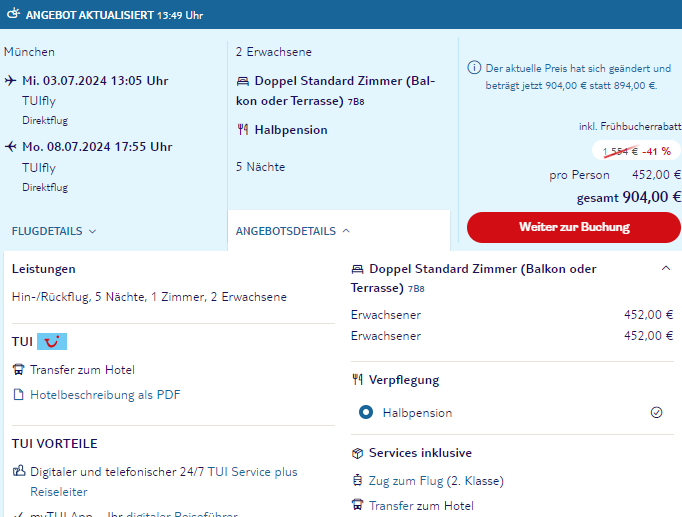
Task: Click '2 Erwachsene' travelers text
Action: 274,52
